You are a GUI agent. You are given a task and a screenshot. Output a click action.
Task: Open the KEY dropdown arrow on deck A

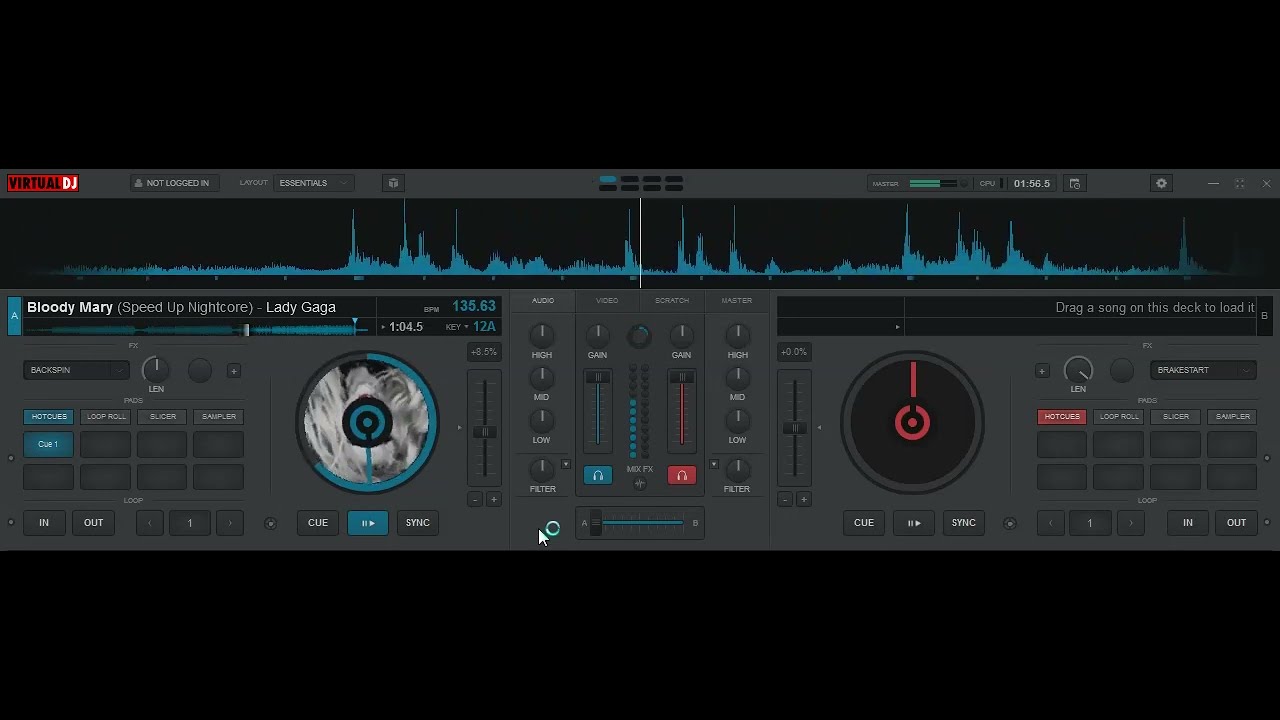[466, 327]
